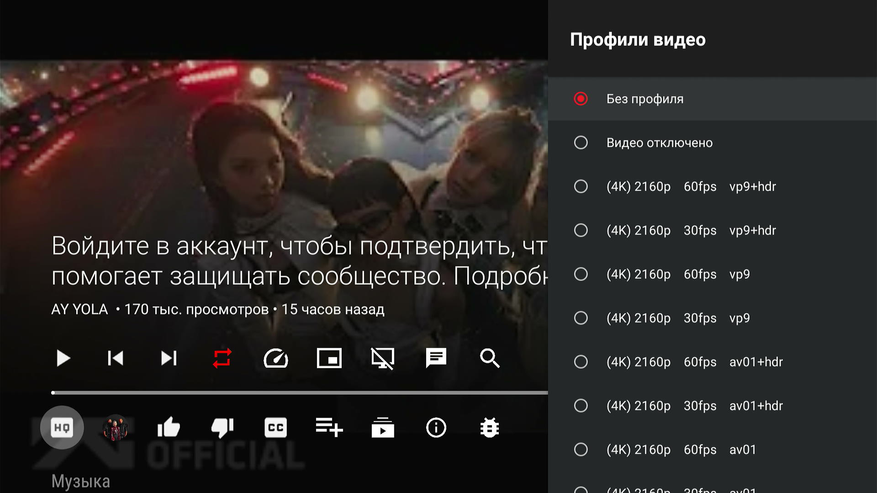Choose 2160p 30fps vp9 profile

[x=713, y=318]
